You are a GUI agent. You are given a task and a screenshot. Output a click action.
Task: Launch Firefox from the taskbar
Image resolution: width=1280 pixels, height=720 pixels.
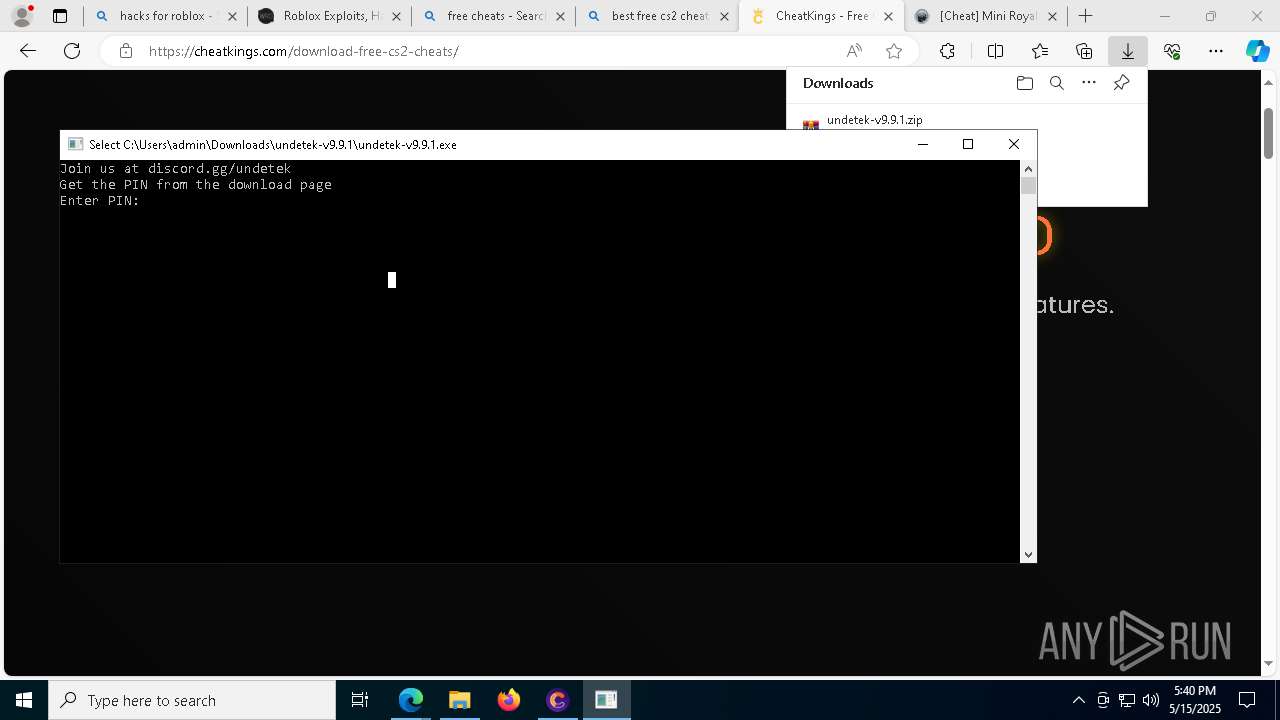(x=508, y=700)
